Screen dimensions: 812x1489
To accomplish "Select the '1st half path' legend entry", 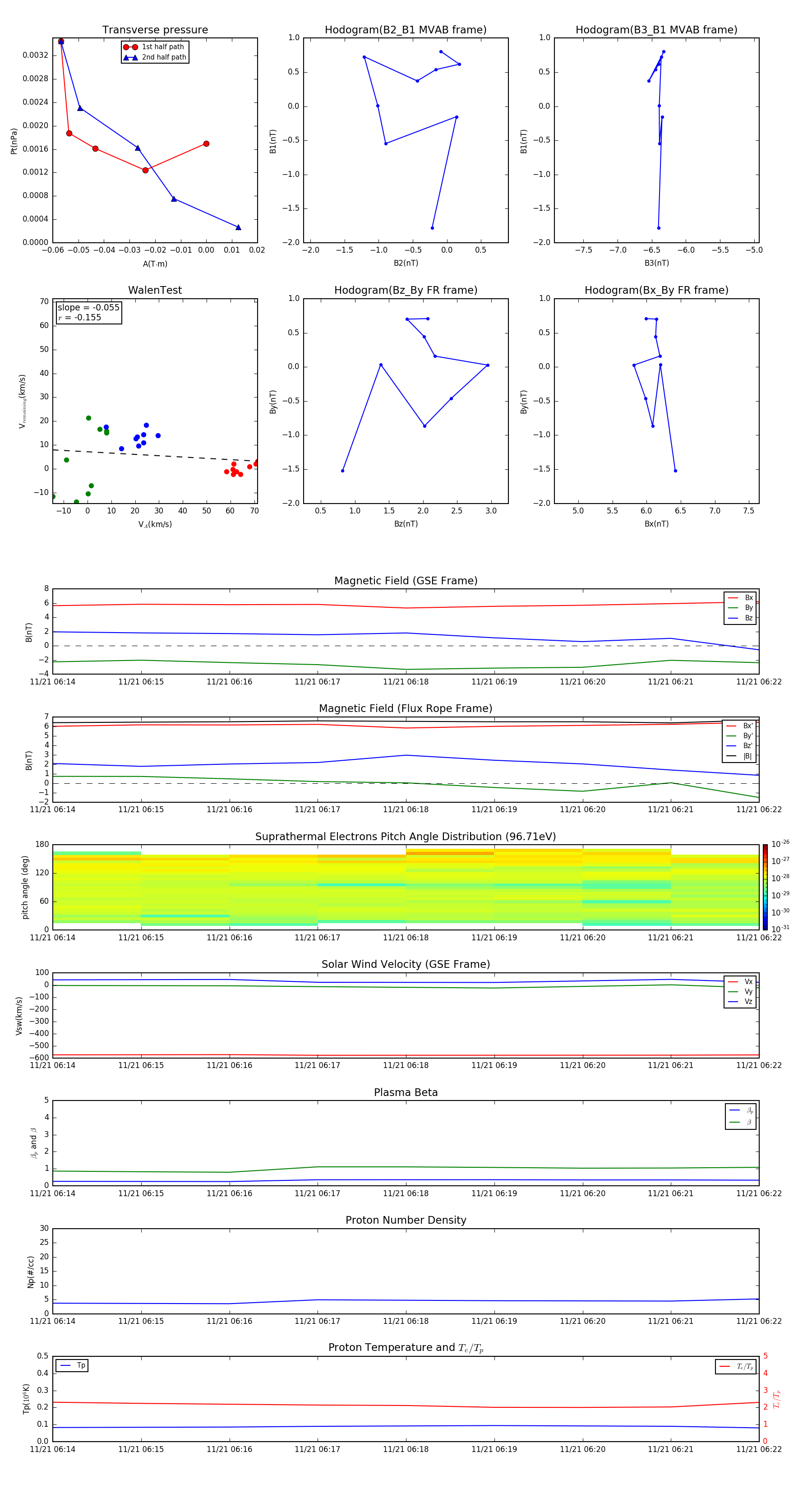I will coord(155,47).
